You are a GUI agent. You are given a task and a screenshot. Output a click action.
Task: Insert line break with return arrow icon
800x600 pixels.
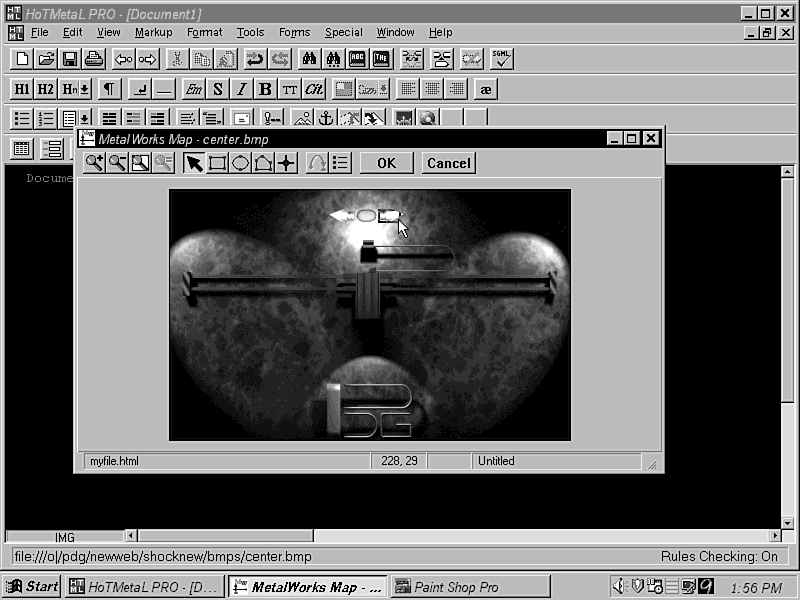point(139,89)
